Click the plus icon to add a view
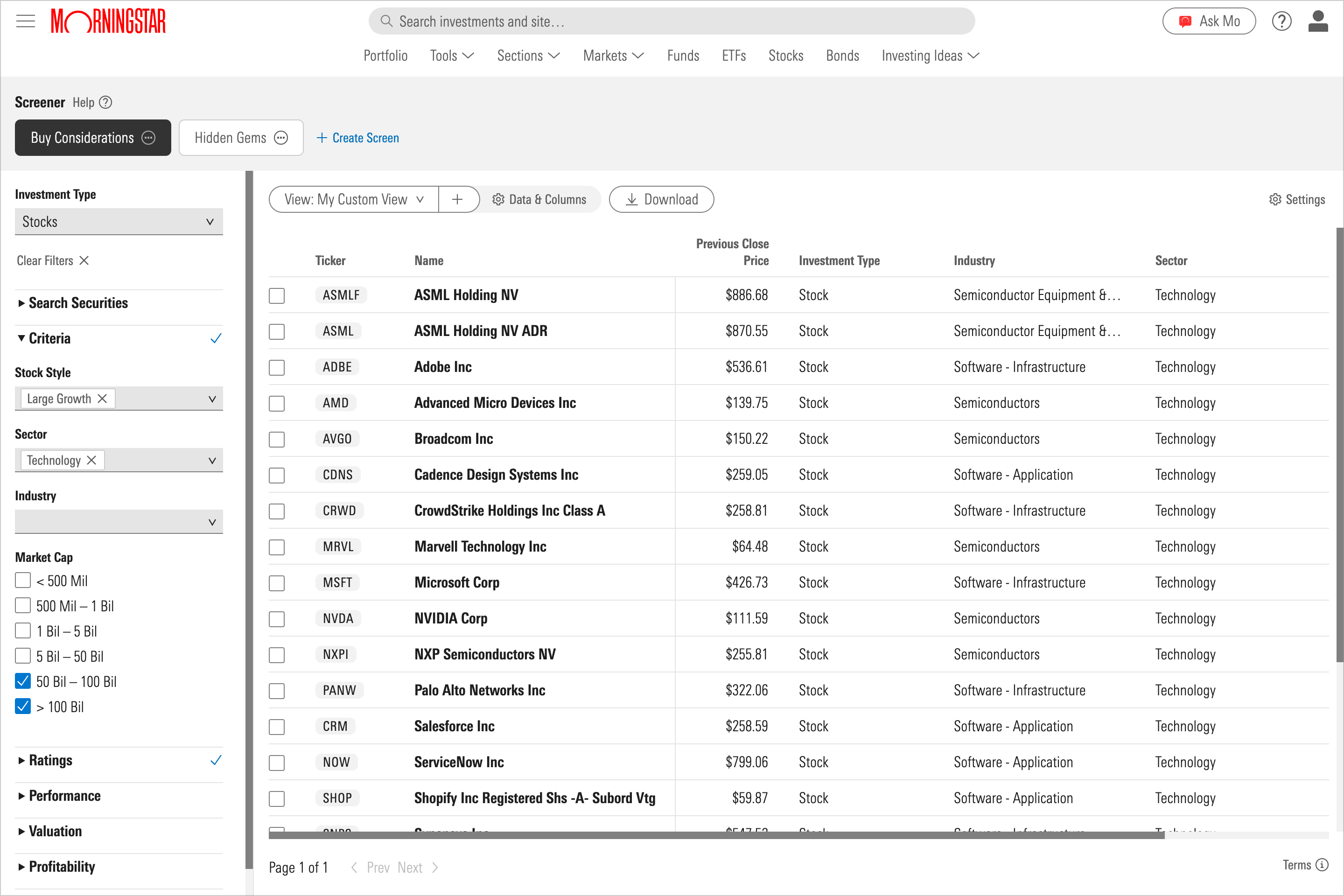 [x=457, y=199]
